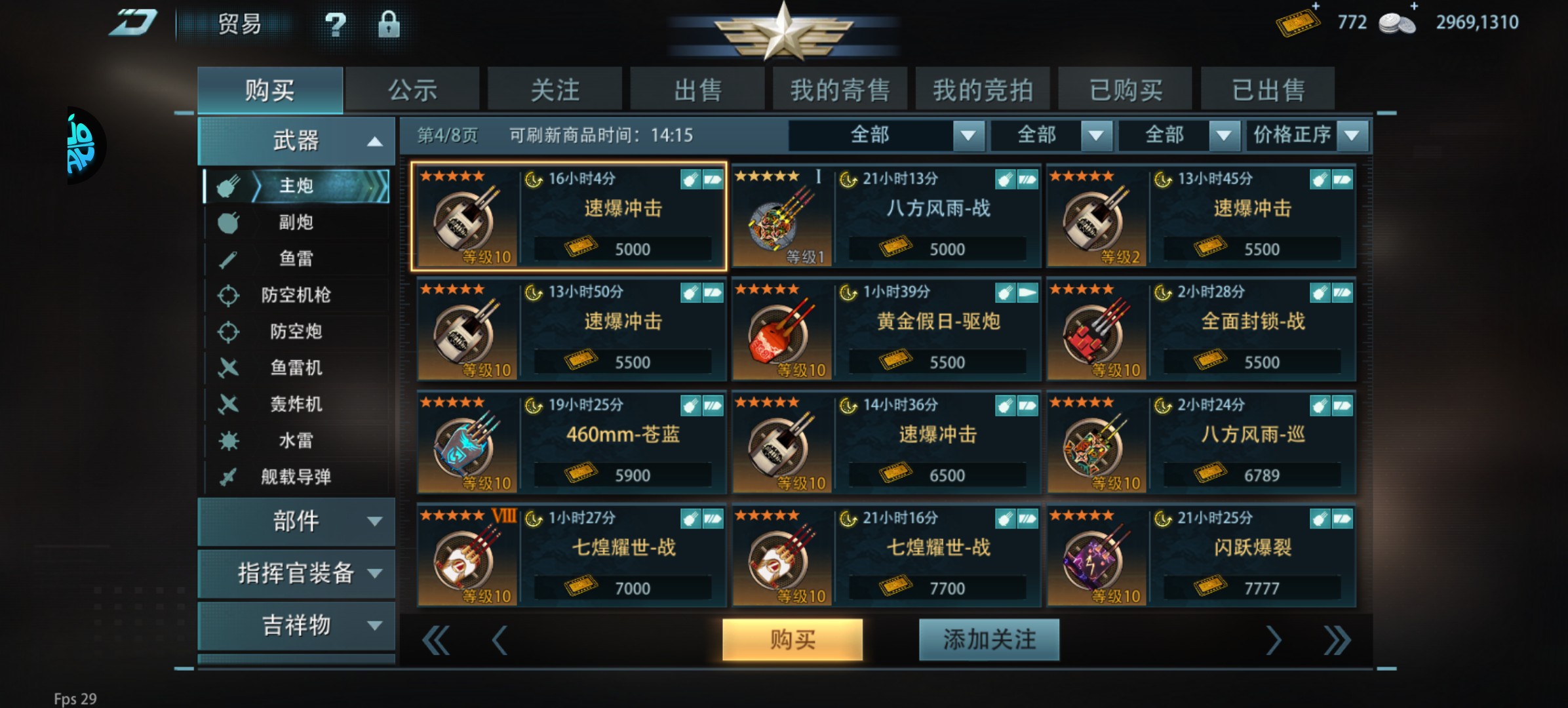This screenshot has width=1568, height=708.
Task: Expand the 部件 parts section
Action: click(296, 521)
